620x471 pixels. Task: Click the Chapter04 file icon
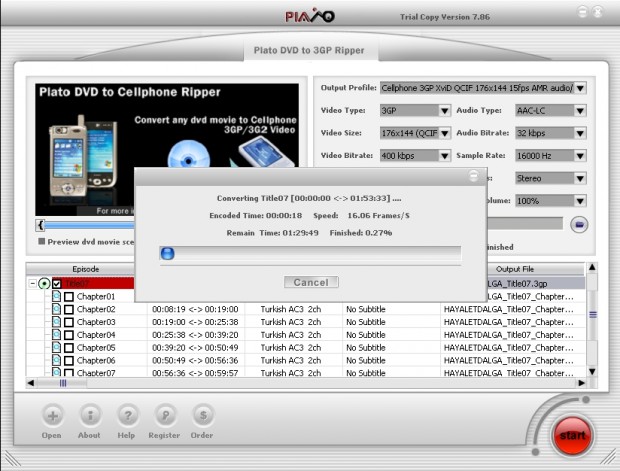point(57,335)
